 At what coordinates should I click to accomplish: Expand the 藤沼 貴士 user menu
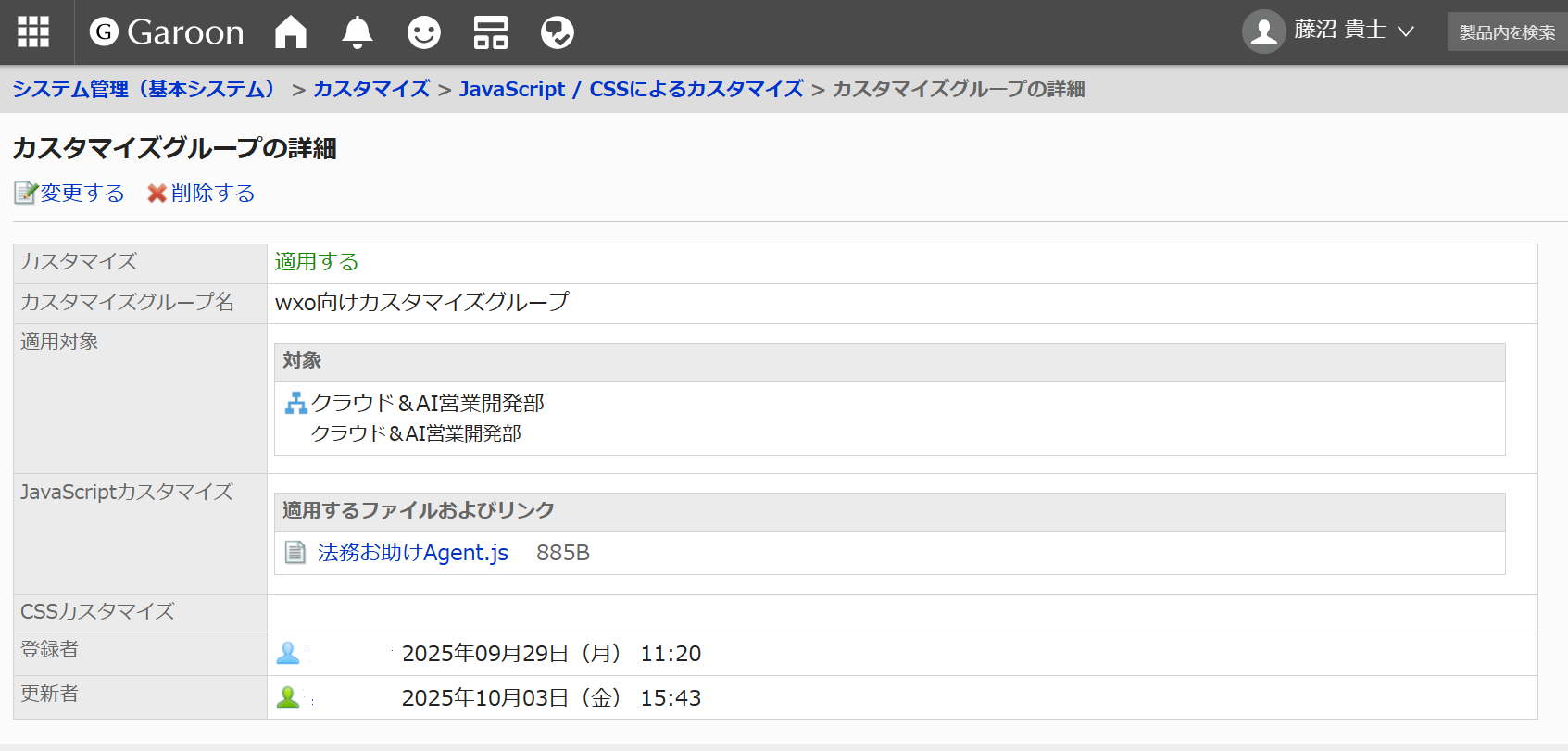click(1353, 31)
